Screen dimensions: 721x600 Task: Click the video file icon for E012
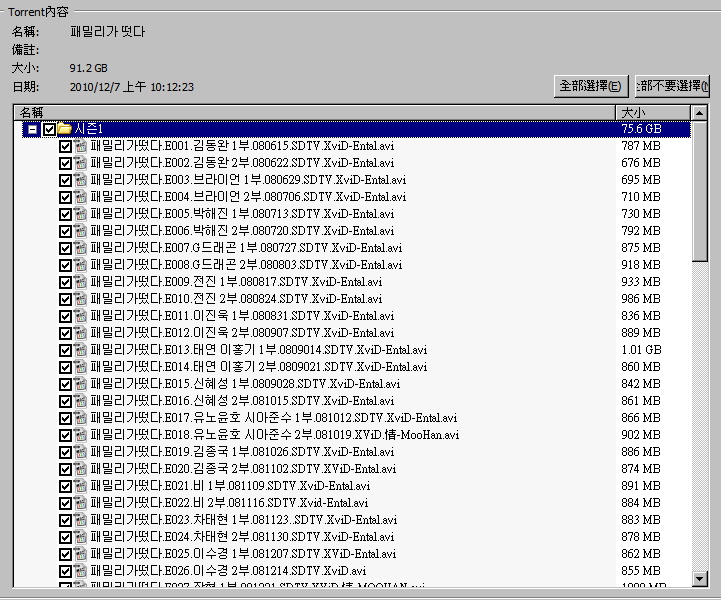(x=80, y=333)
